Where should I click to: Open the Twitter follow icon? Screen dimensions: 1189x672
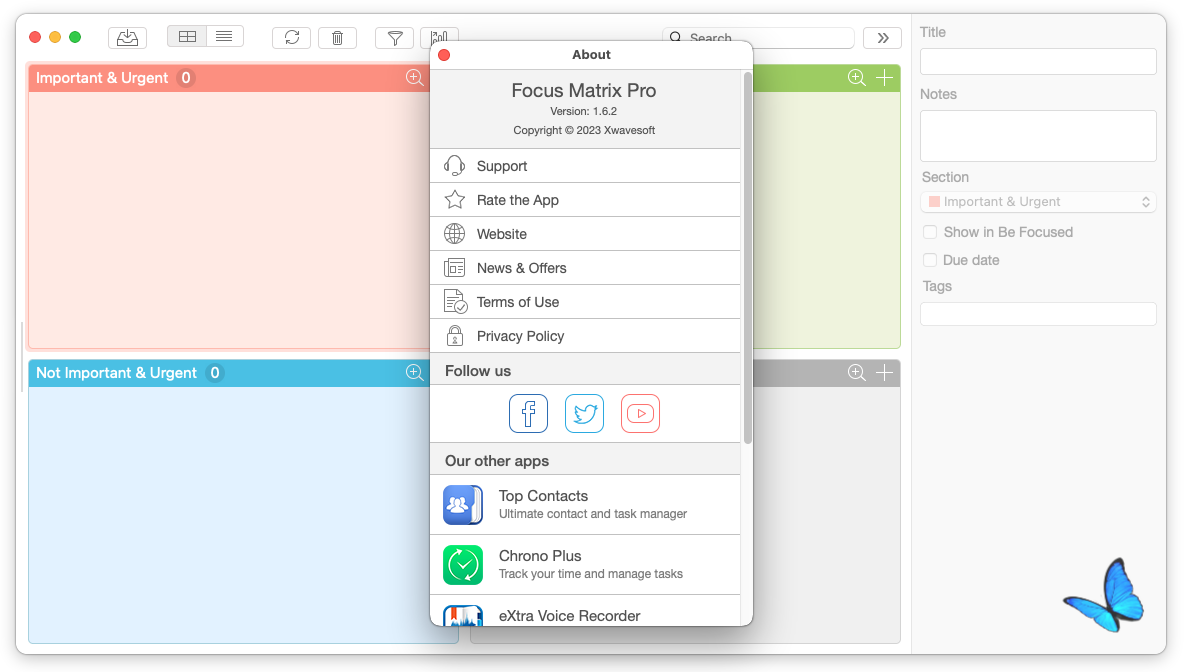point(585,413)
